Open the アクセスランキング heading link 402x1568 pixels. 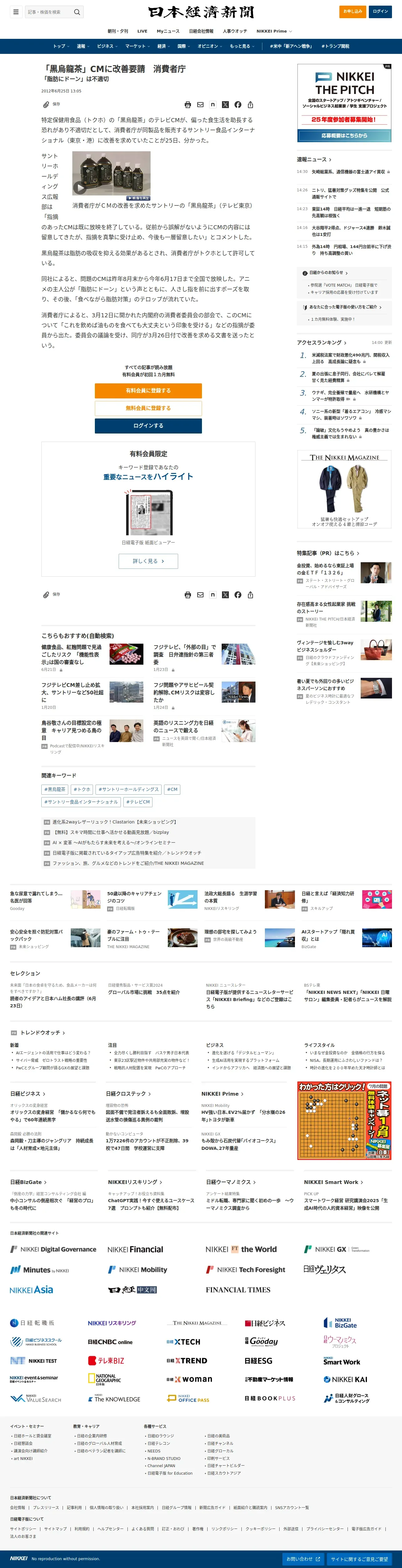(321, 343)
